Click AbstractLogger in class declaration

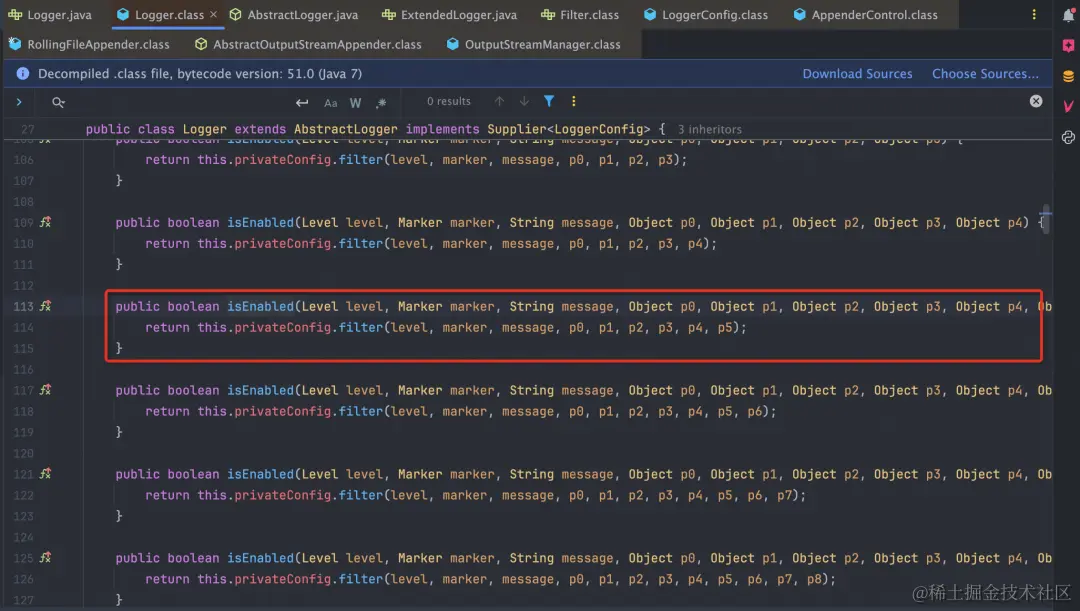click(345, 129)
